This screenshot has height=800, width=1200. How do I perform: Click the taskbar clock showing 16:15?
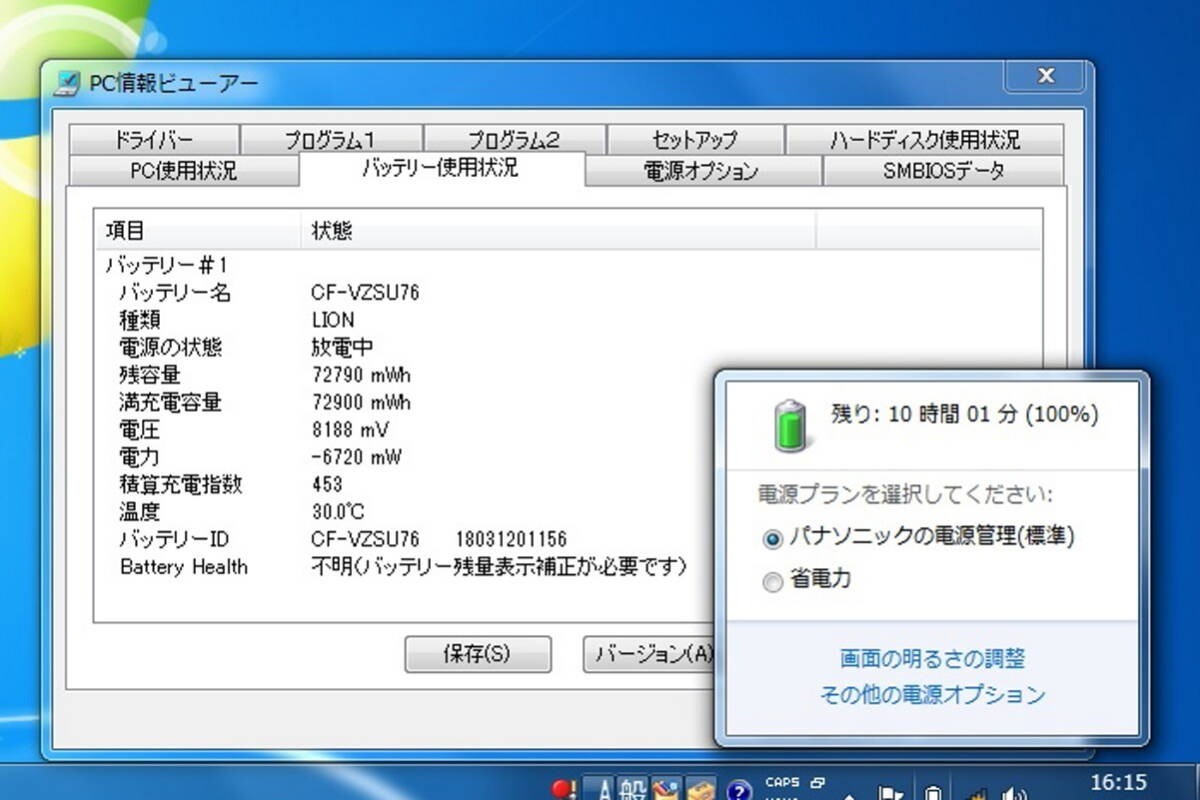point(1118,782)
